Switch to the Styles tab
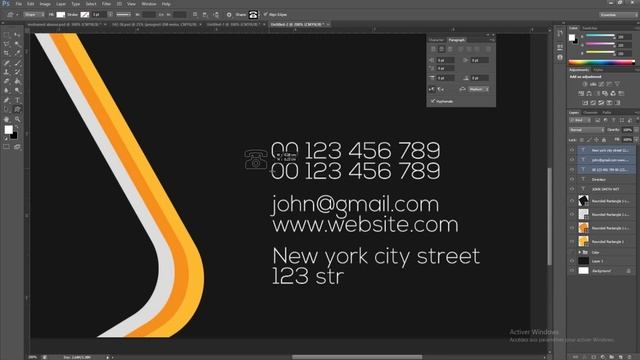The width and height of the screenshot is (640, 360). click(598, 70)
